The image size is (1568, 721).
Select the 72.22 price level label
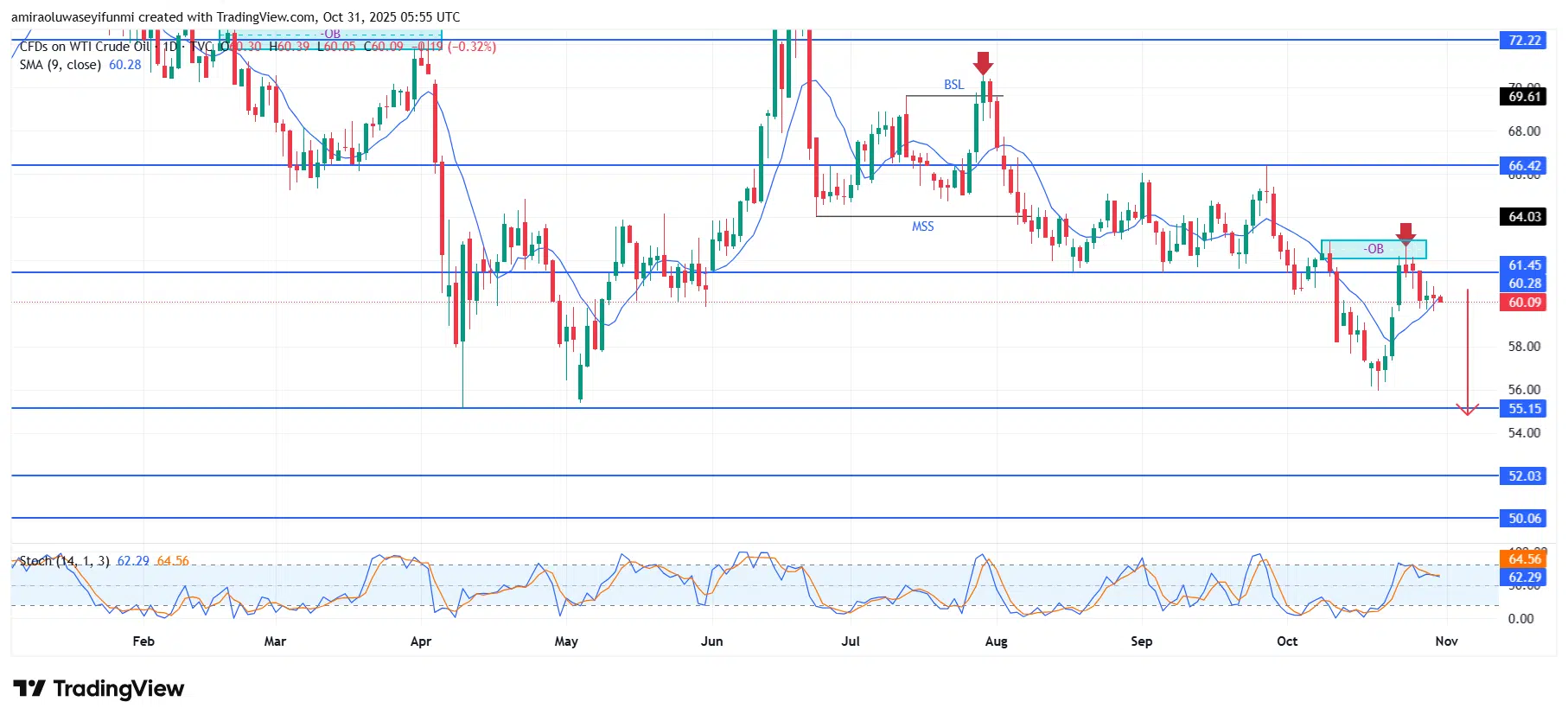1524,41
